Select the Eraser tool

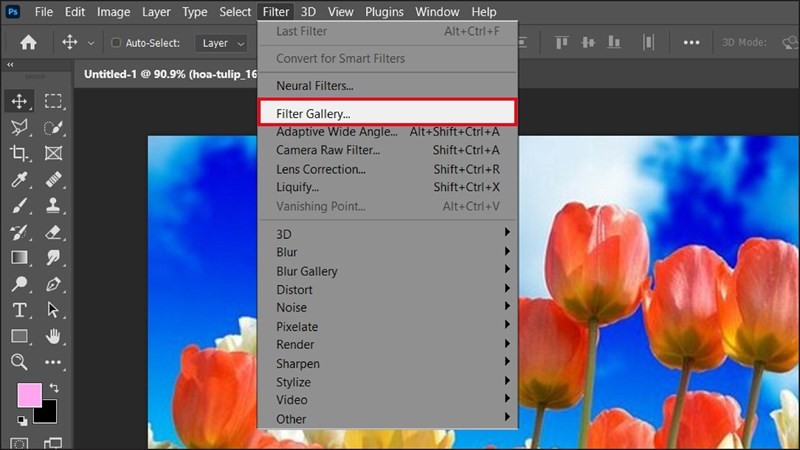point(53,232)
